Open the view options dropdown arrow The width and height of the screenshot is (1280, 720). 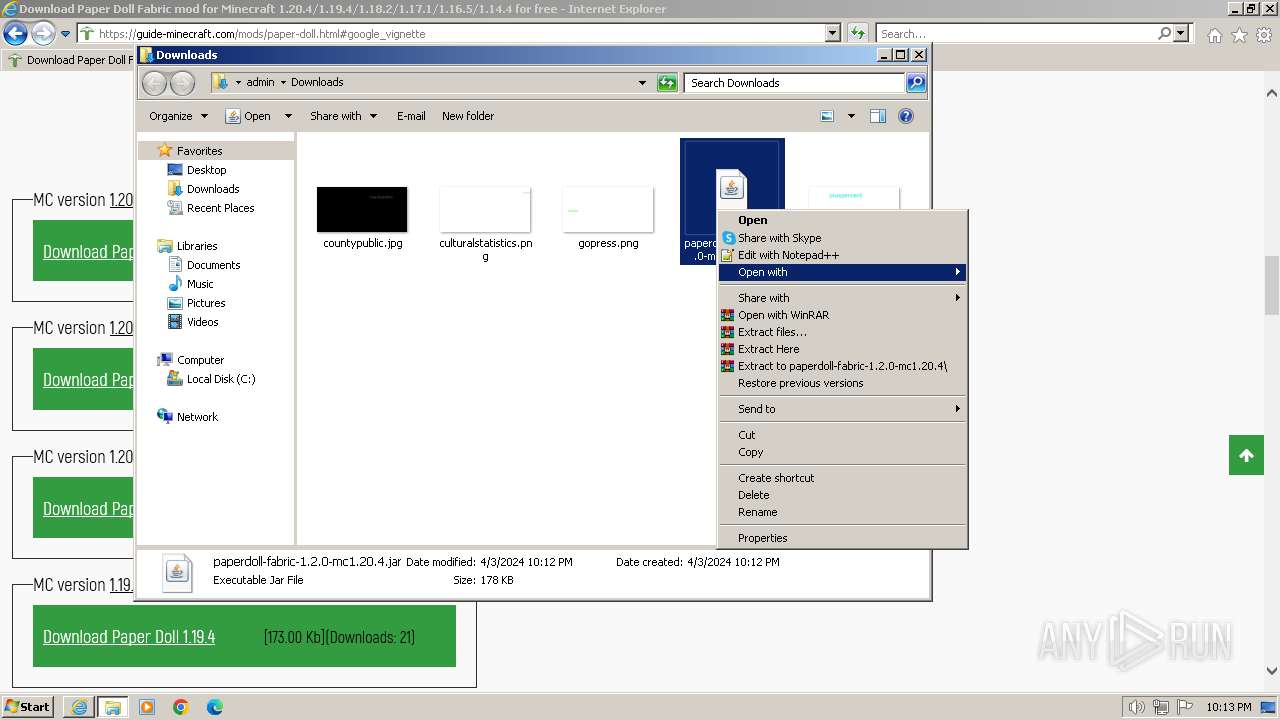pos(851,116)
